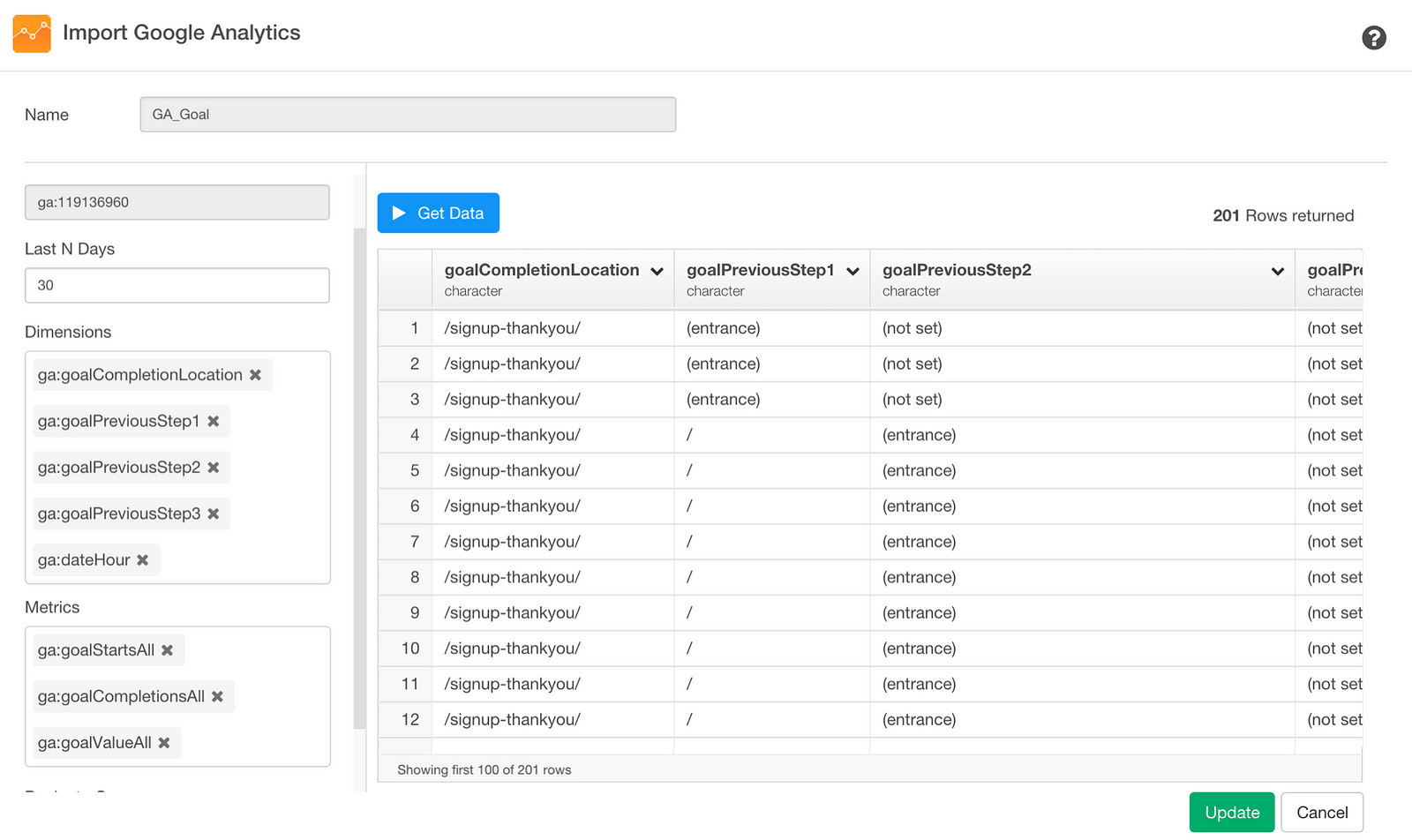Click row 6 (entrance) cell
The image size is (1412, 840).
click(x=1082, y=506)
